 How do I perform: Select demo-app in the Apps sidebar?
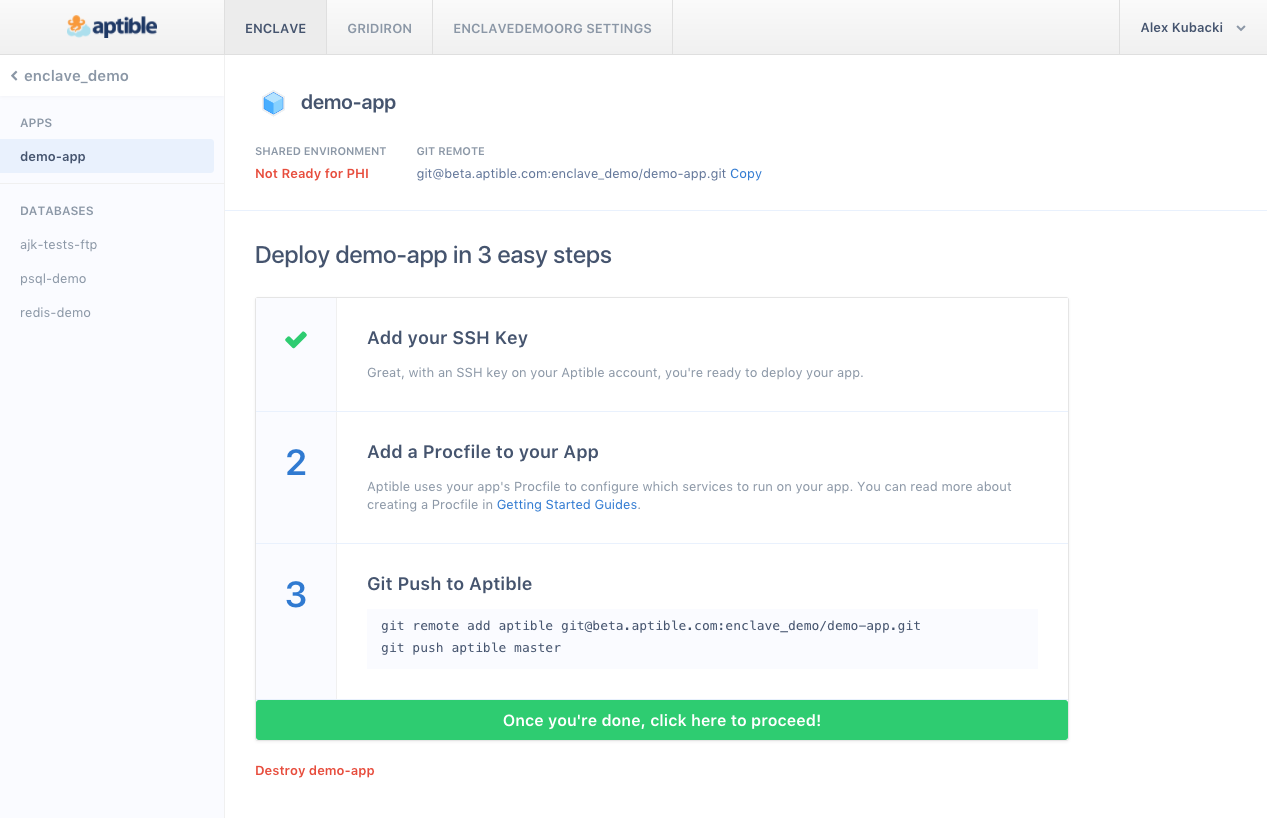[x=107, y=156]
